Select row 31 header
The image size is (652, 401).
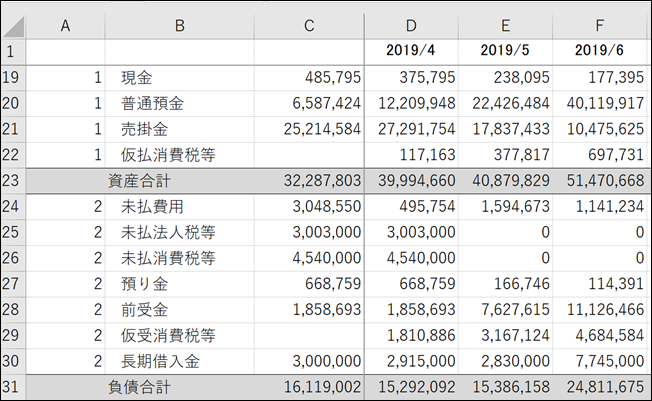coord(13,387)
